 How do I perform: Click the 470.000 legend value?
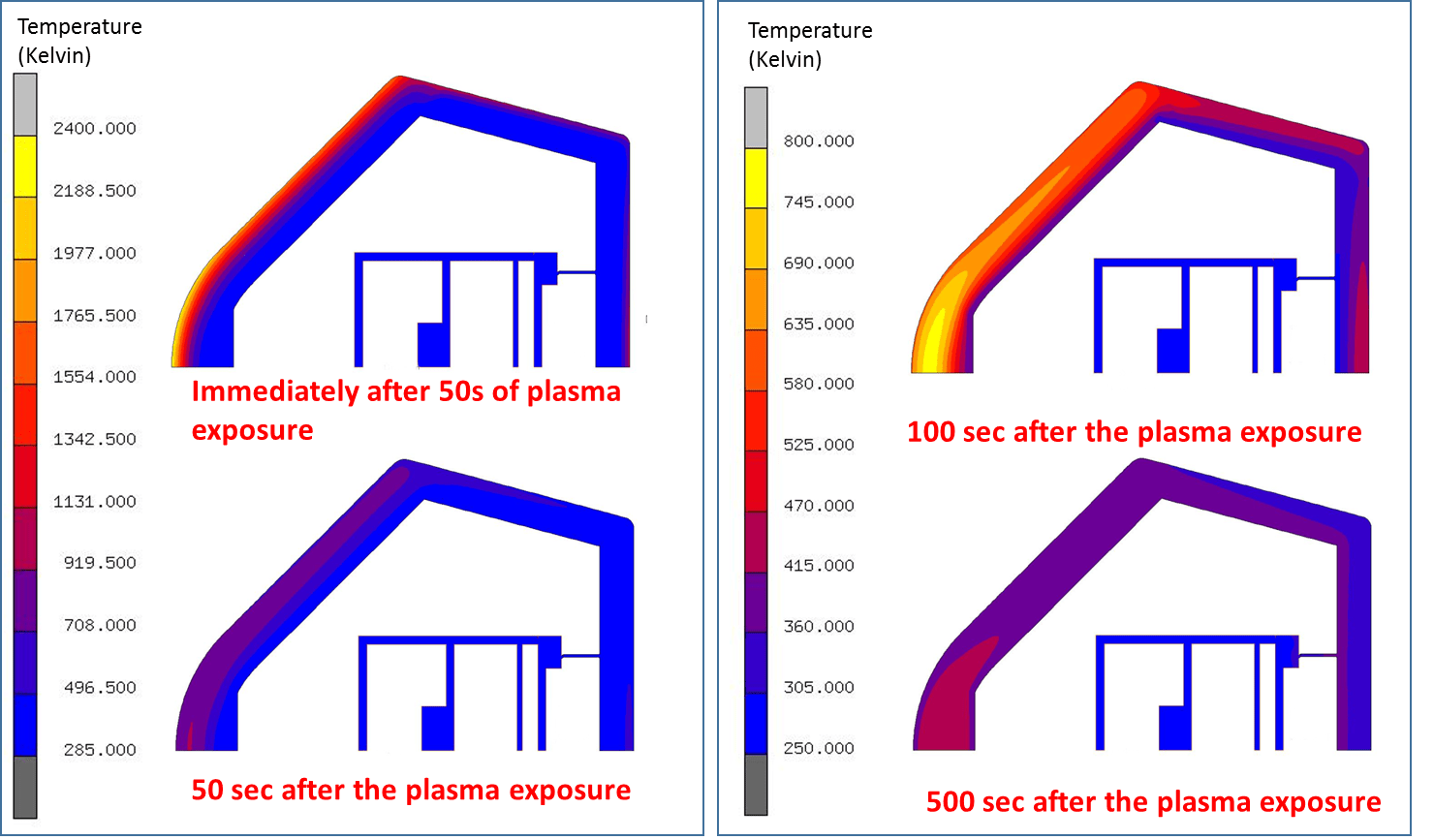tap(819, 505)
